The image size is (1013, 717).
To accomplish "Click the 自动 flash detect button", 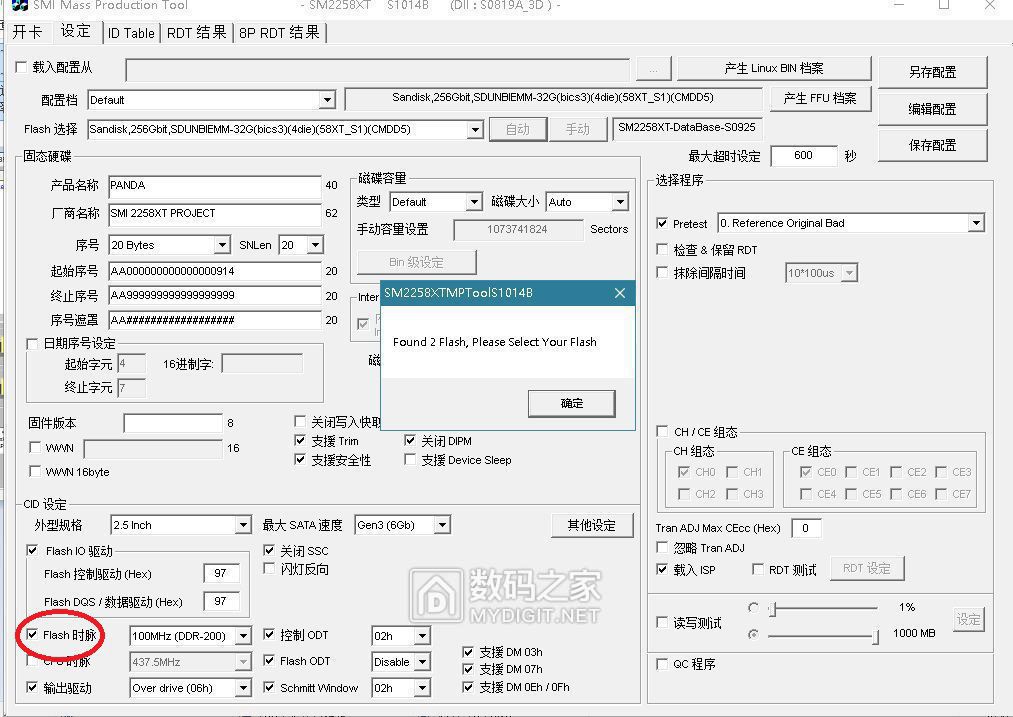I will tap(517, 129).
